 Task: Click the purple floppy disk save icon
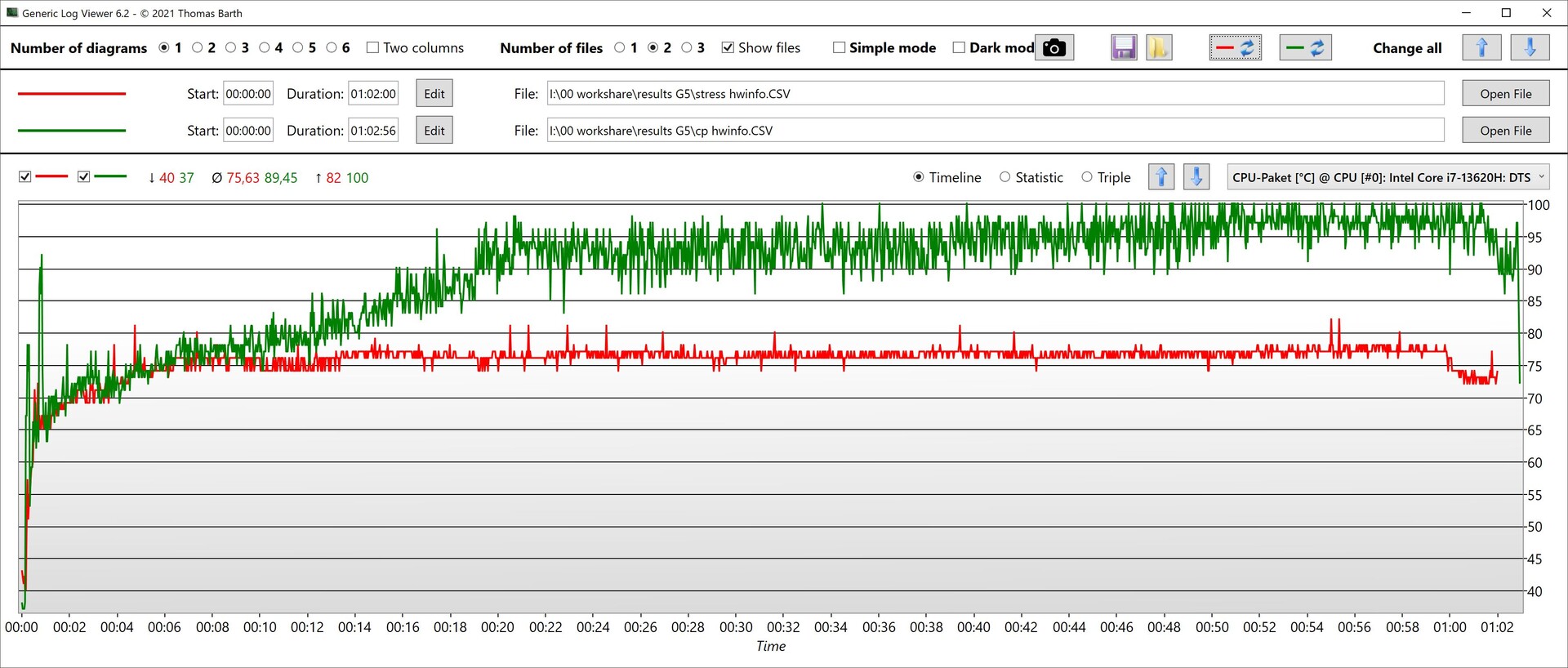[1124, 48]
